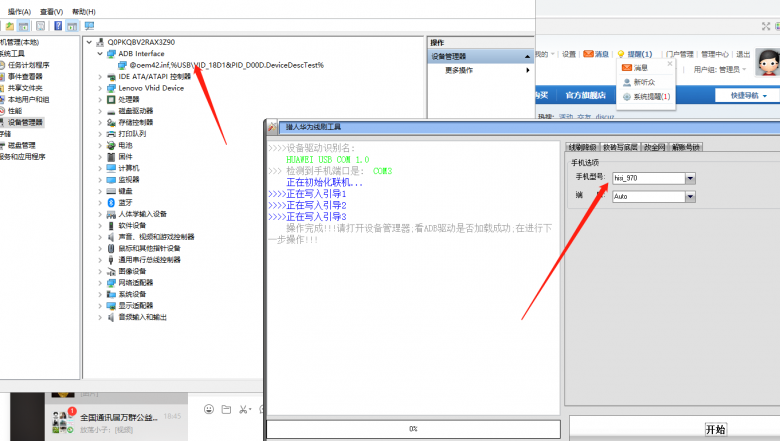The image size is (780, 441).
Task: Open the 帮助(H) menu
Action: pos(84,11)
